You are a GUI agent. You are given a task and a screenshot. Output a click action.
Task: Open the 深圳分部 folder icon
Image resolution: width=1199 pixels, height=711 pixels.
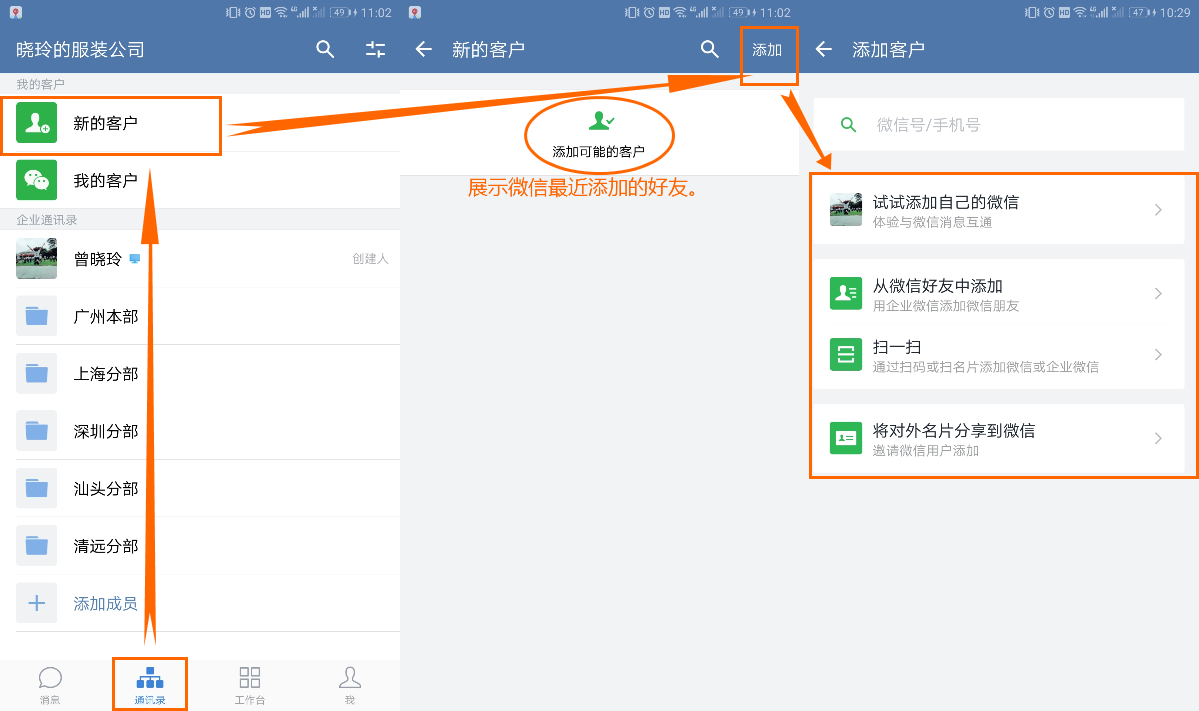coord(37,430)
